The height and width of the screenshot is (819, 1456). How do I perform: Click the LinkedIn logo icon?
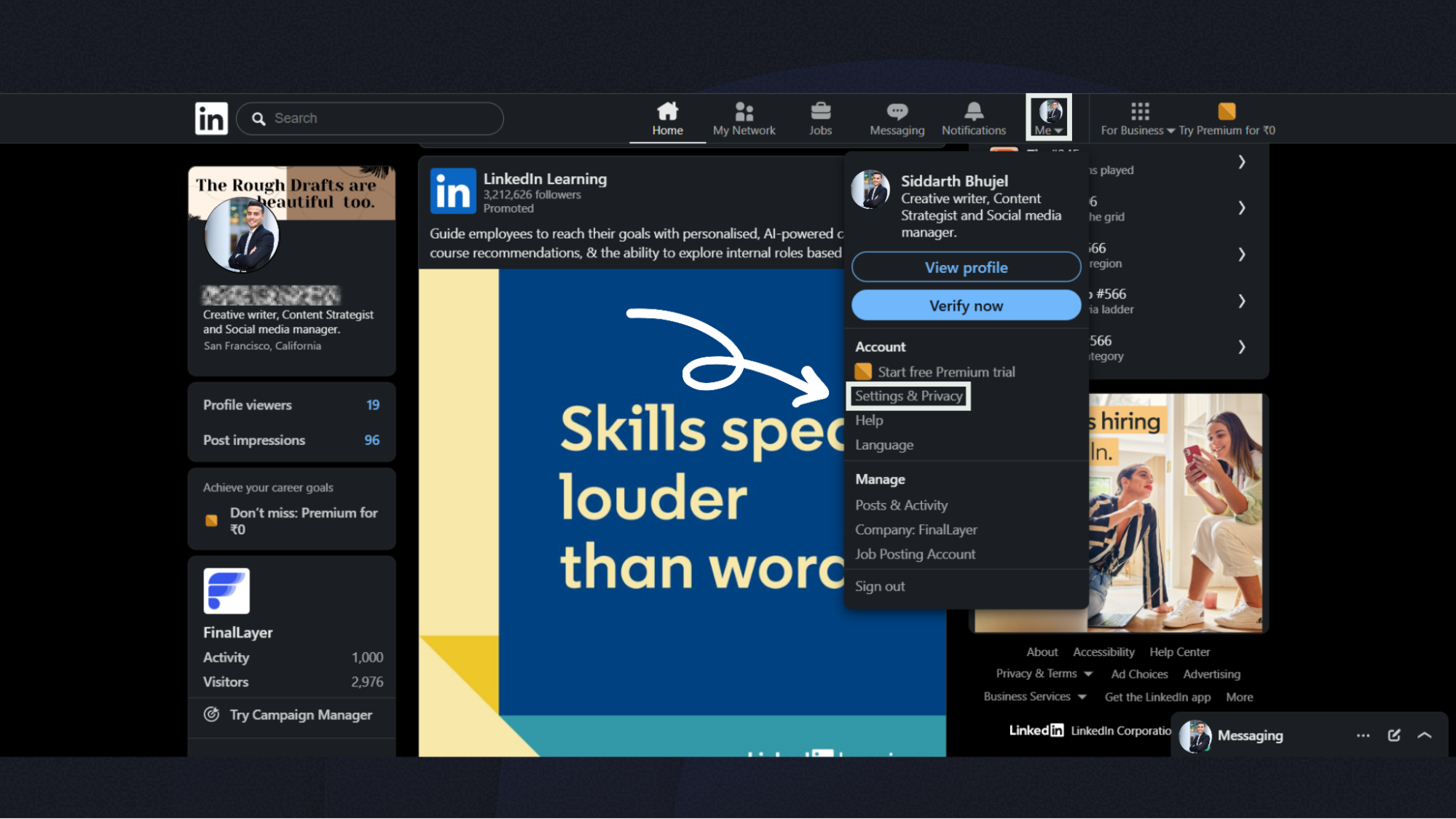coord(211,119)
